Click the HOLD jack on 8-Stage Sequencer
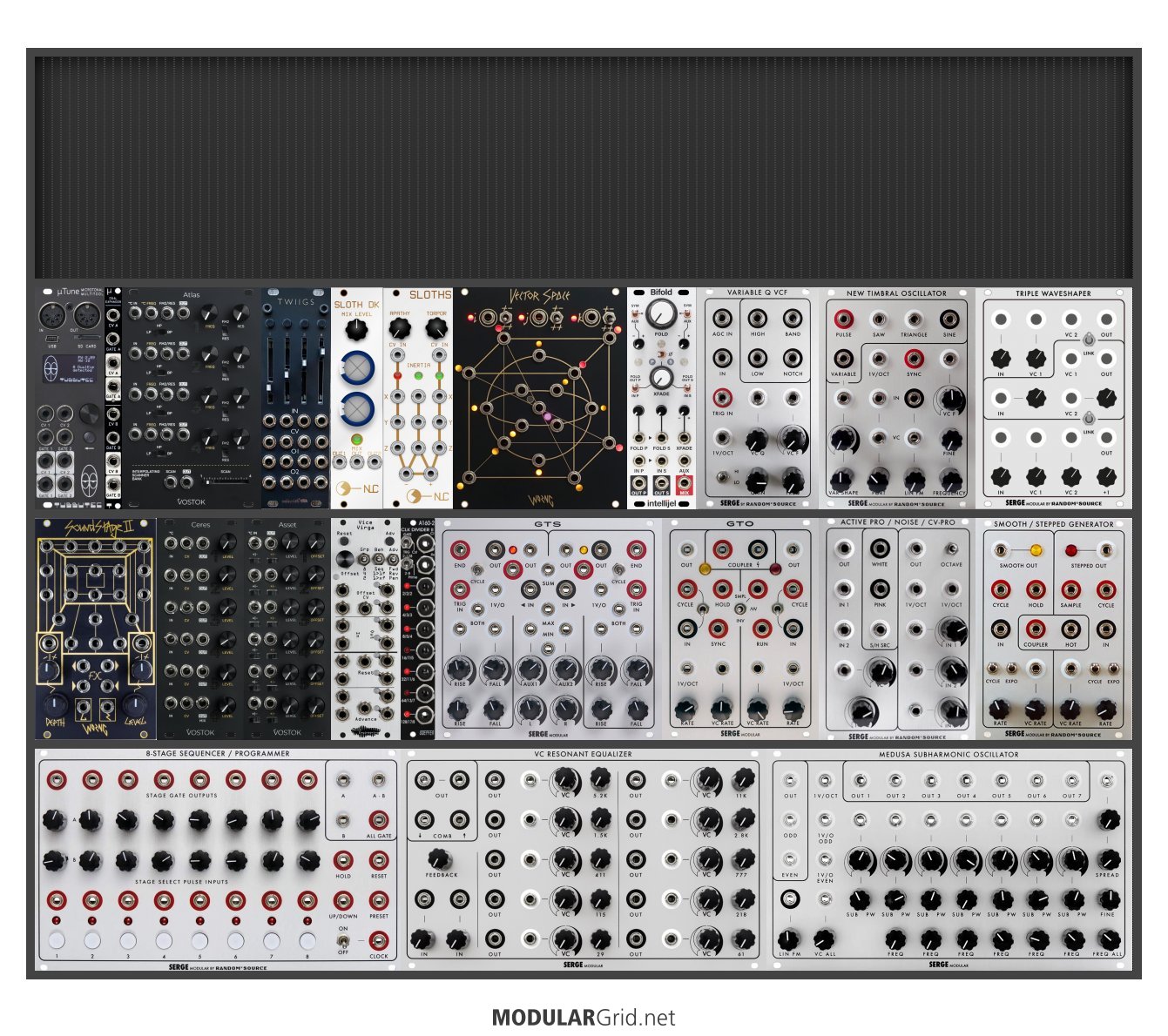This screenshot has height=1036, width=1168. [x=343, y=860]
